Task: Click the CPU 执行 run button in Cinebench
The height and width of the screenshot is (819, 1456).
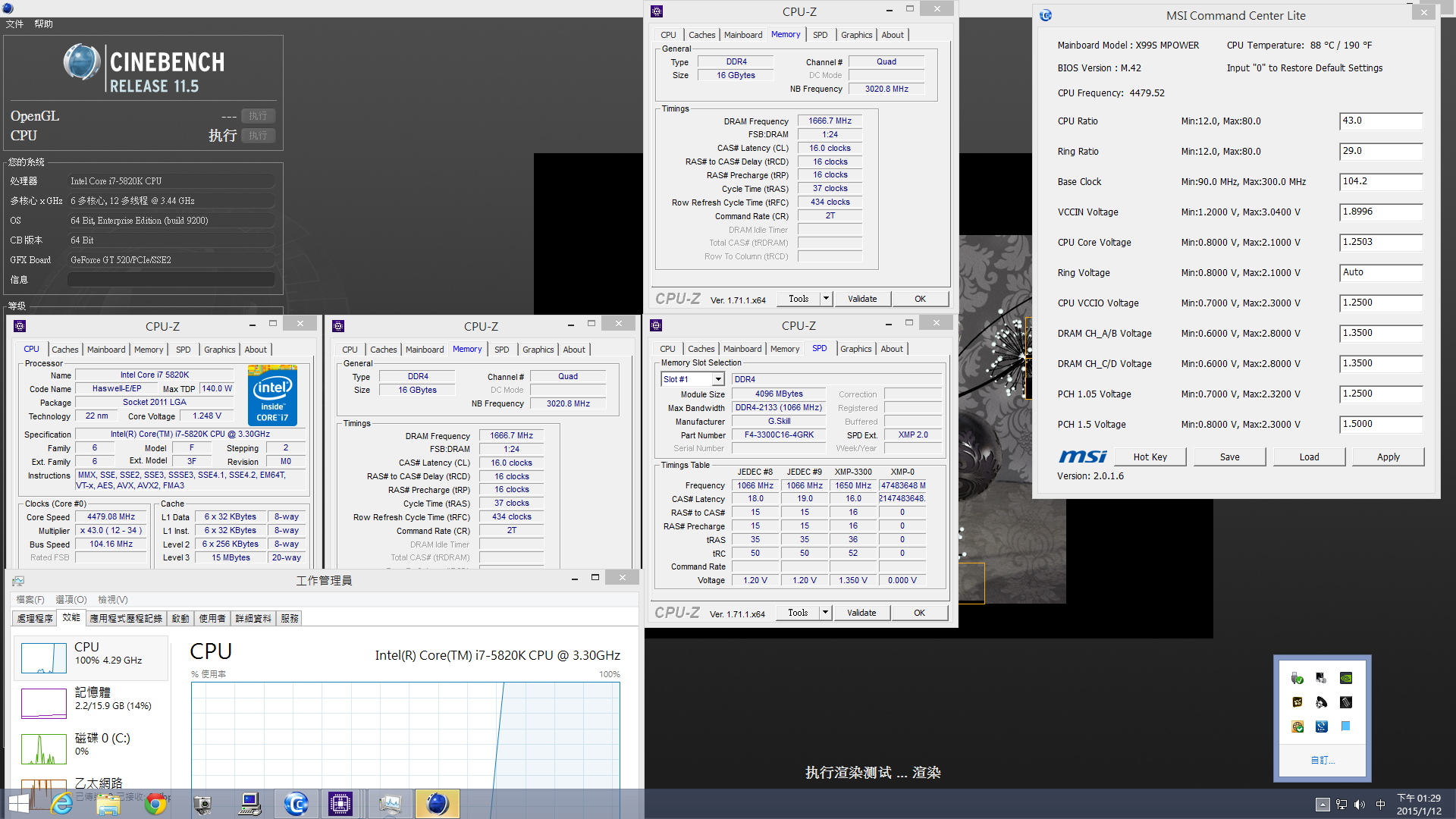Action: tap(258, 136)
